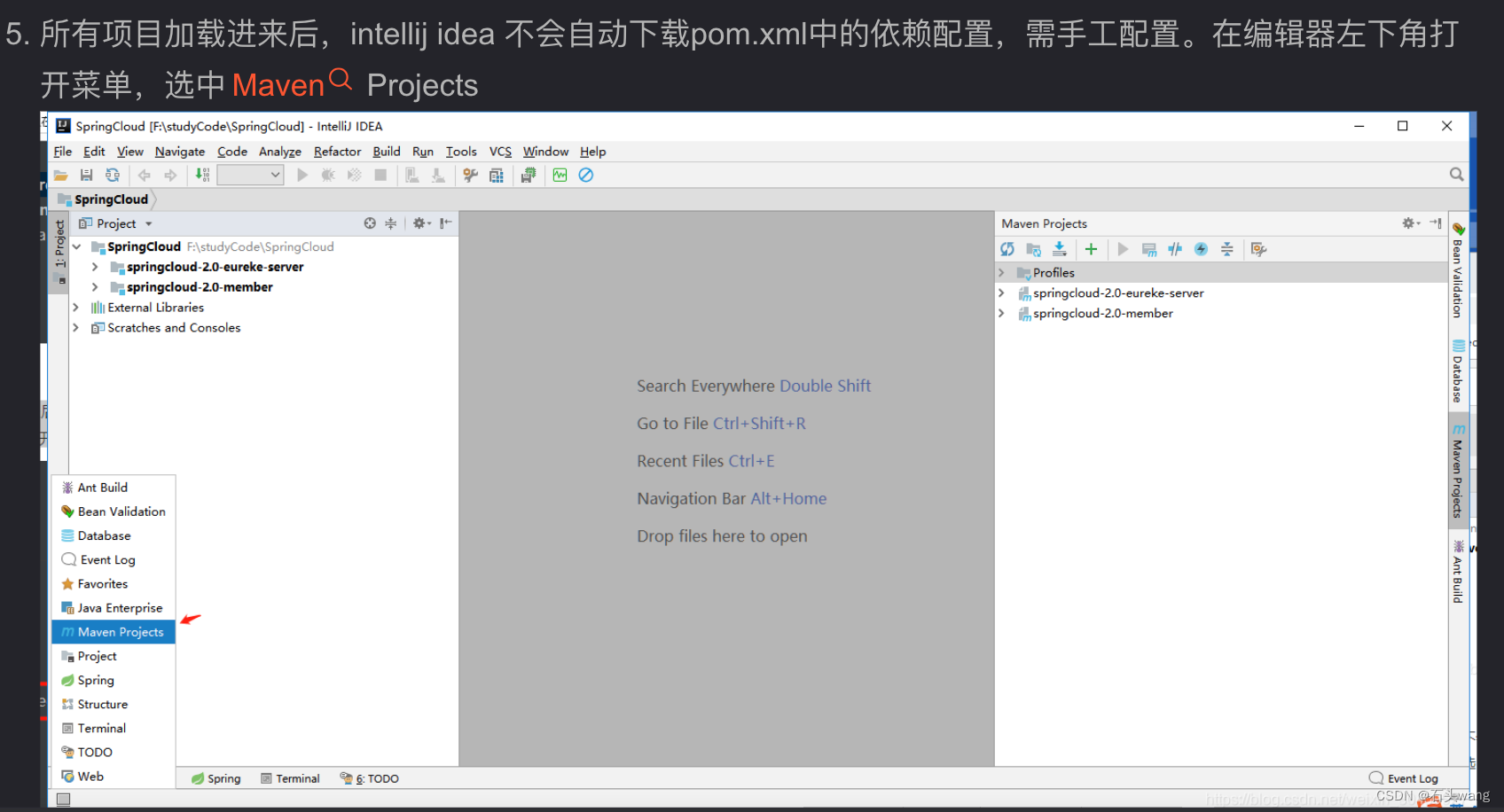Image resolution: width=1504 pixels, height=812 pixels.
Task: Open Project panel gear settings
Action: (x=422, y=223)
